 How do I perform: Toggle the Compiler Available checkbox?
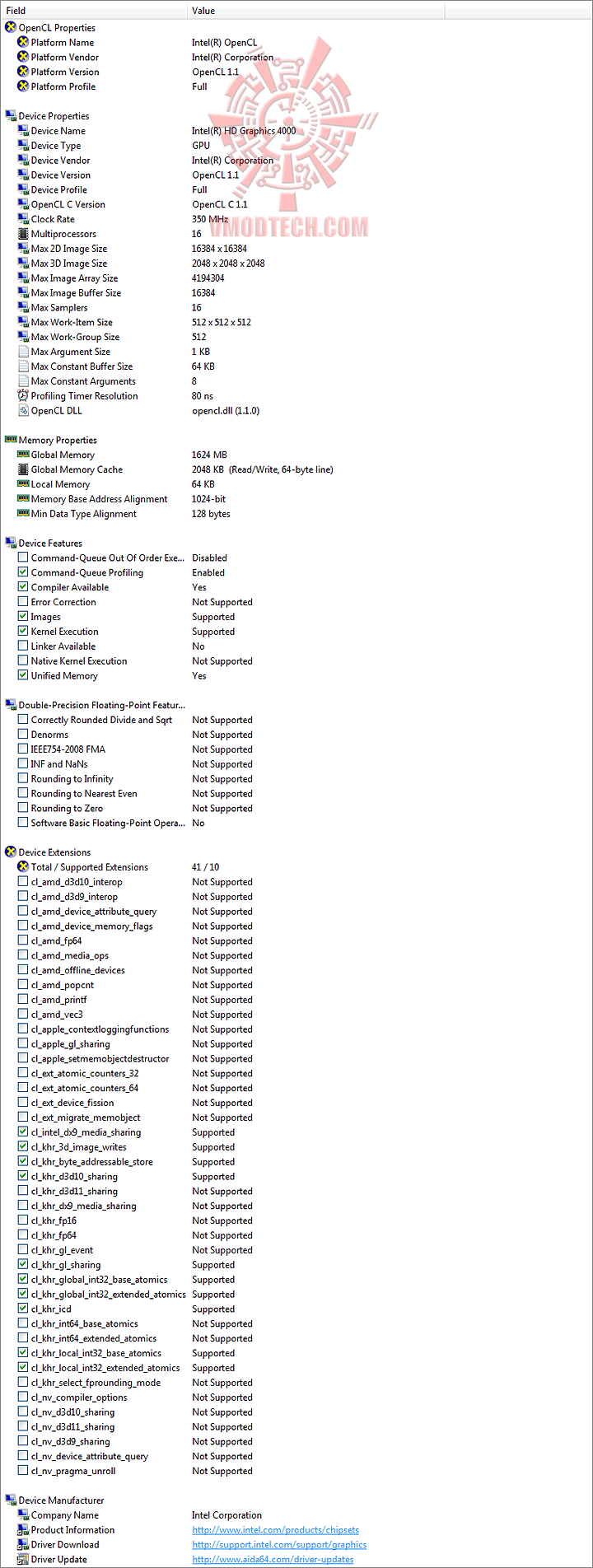(x=23, y=587)
